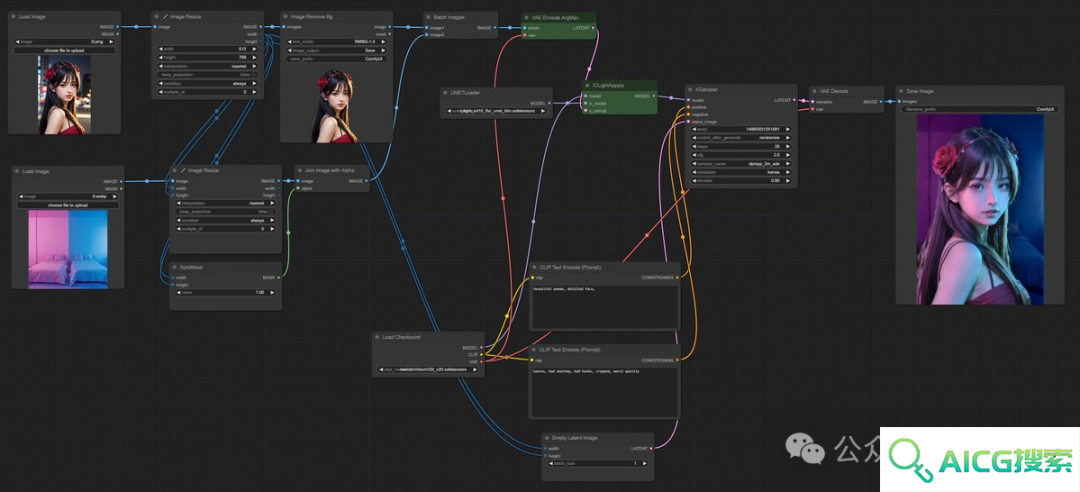The height and width of the screenshot is (492, 1080).
Task: Open condition combo in the lower Image Resize node
Action: (x=225, y=221)
